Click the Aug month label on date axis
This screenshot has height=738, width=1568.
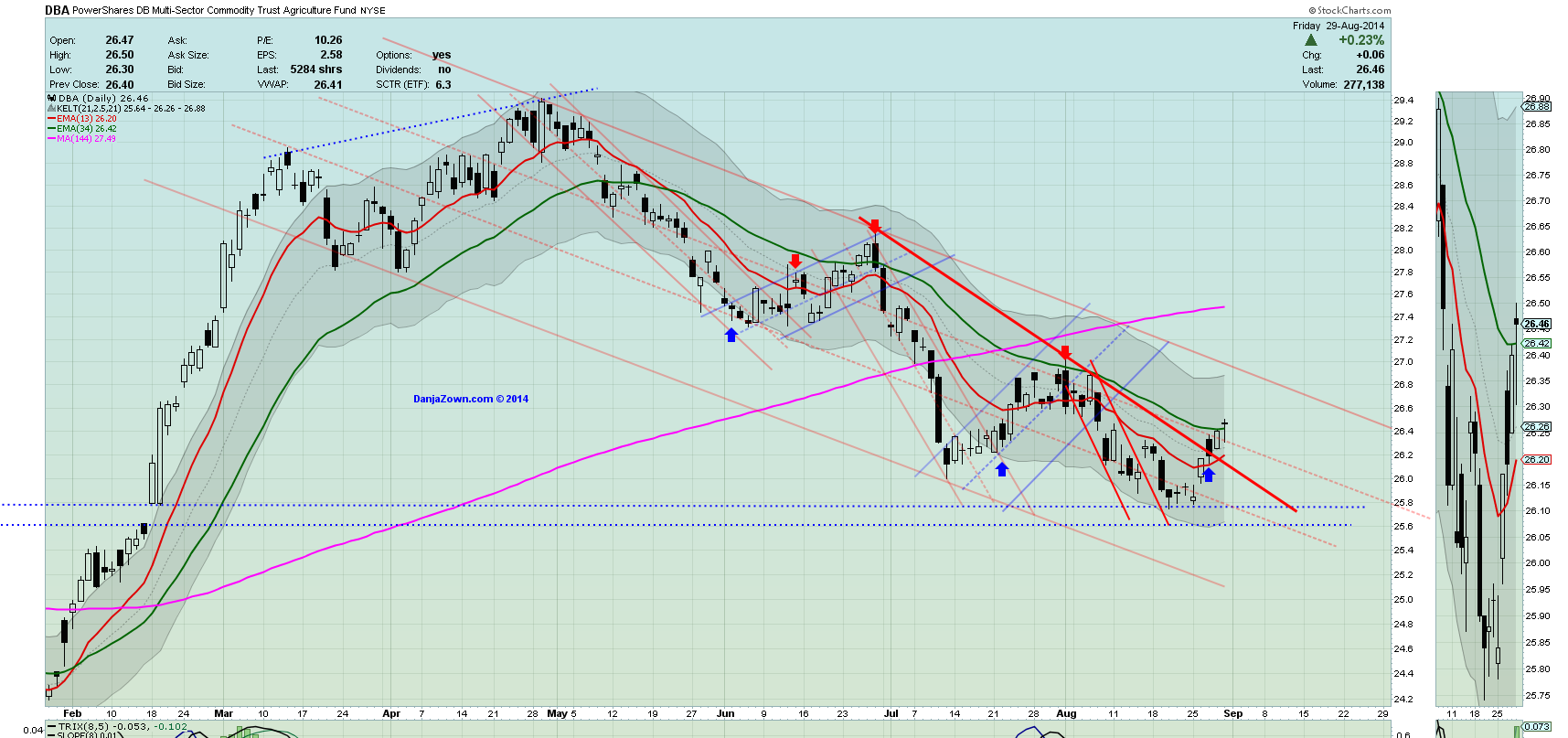[x=1066, y=713]
